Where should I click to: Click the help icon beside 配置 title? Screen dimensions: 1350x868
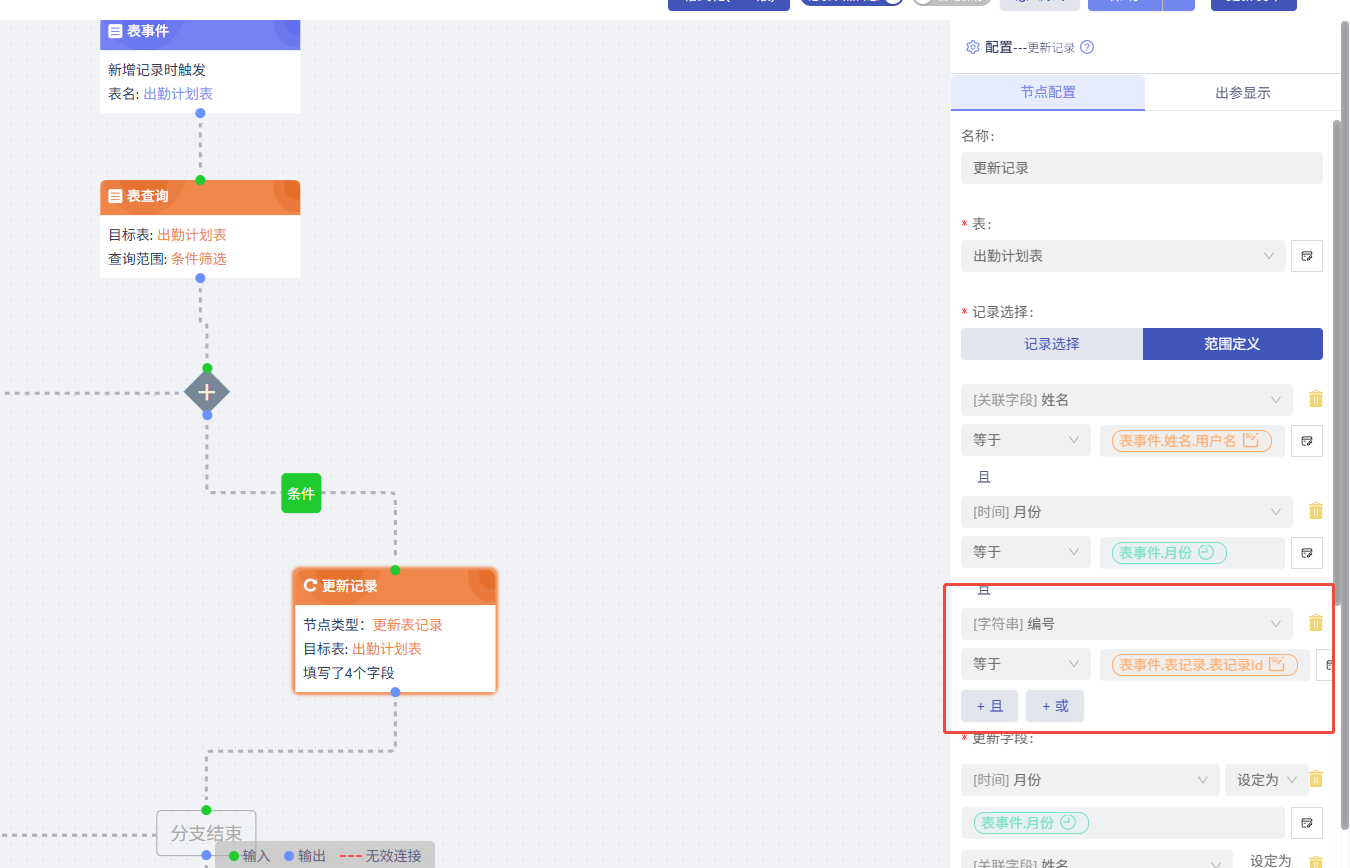coord(1087,47)
